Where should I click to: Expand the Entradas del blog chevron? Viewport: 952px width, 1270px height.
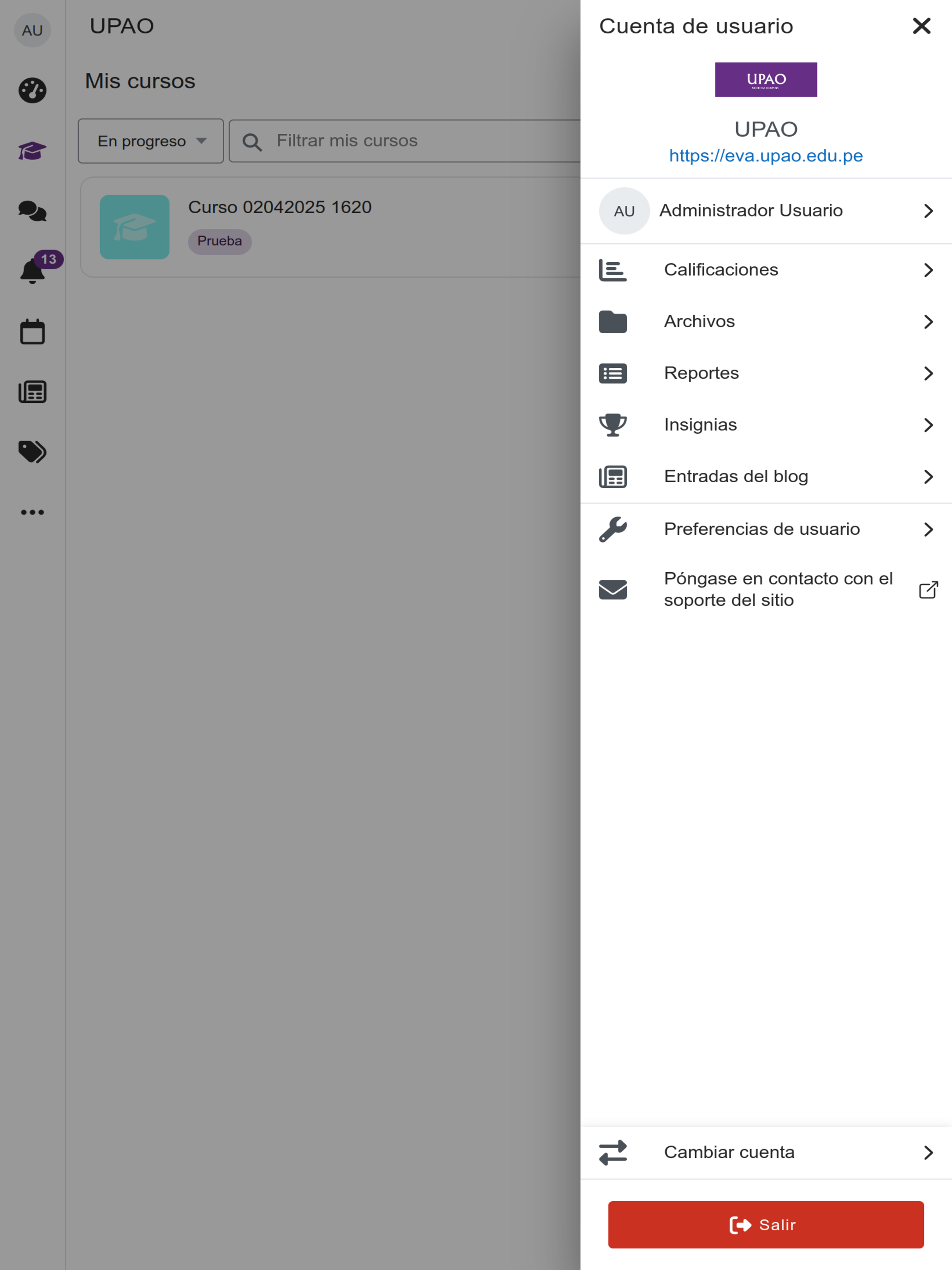pyautogui.click(x=928, y=477)
